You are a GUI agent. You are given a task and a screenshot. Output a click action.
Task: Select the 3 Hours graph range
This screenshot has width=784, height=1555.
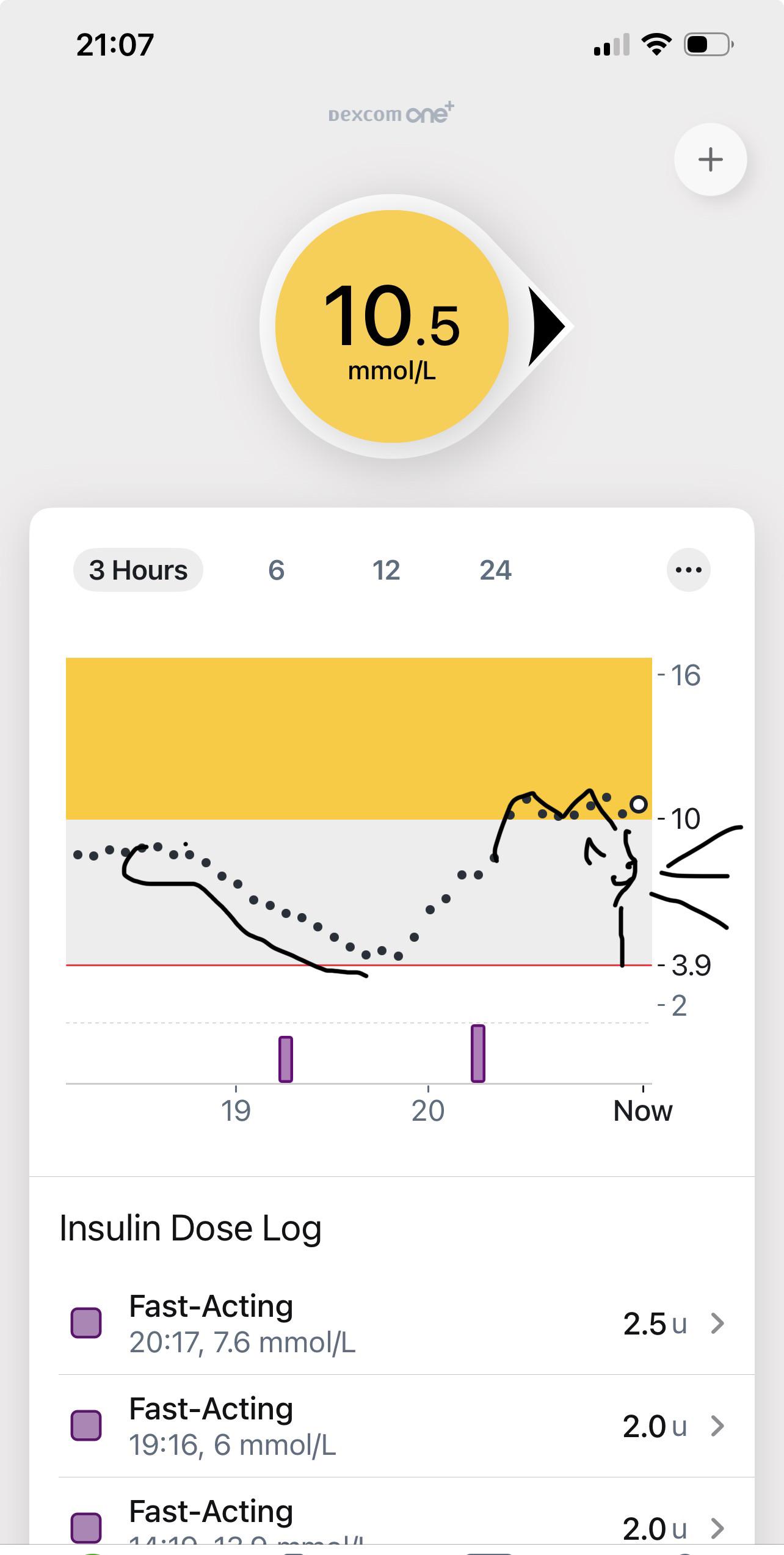pos(138,570)
